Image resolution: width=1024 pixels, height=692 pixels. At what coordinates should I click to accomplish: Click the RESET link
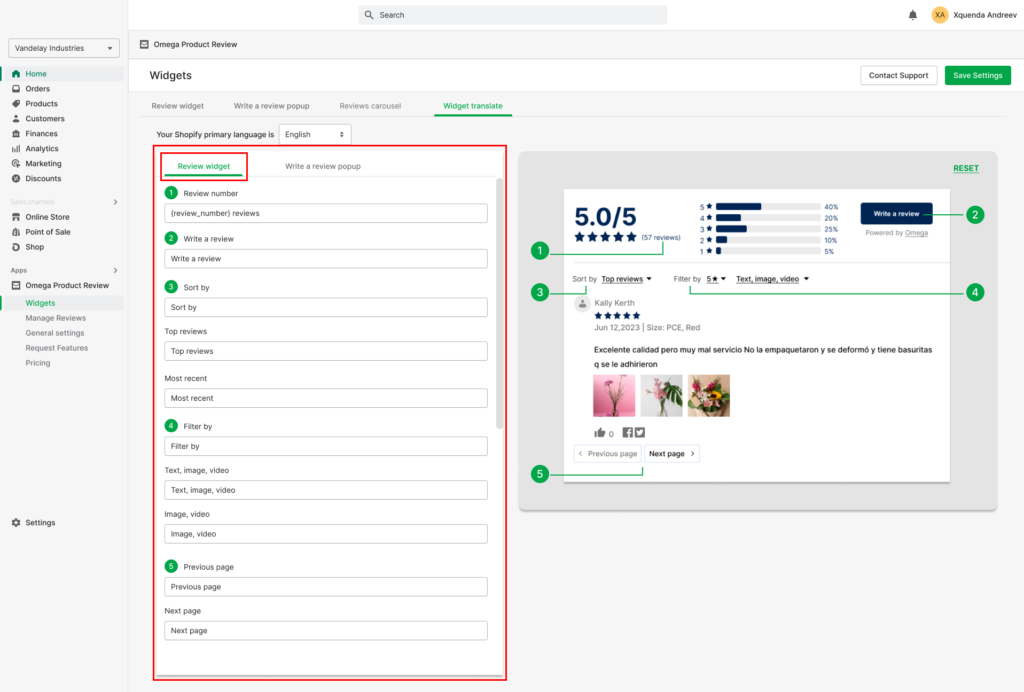[966, 168]
